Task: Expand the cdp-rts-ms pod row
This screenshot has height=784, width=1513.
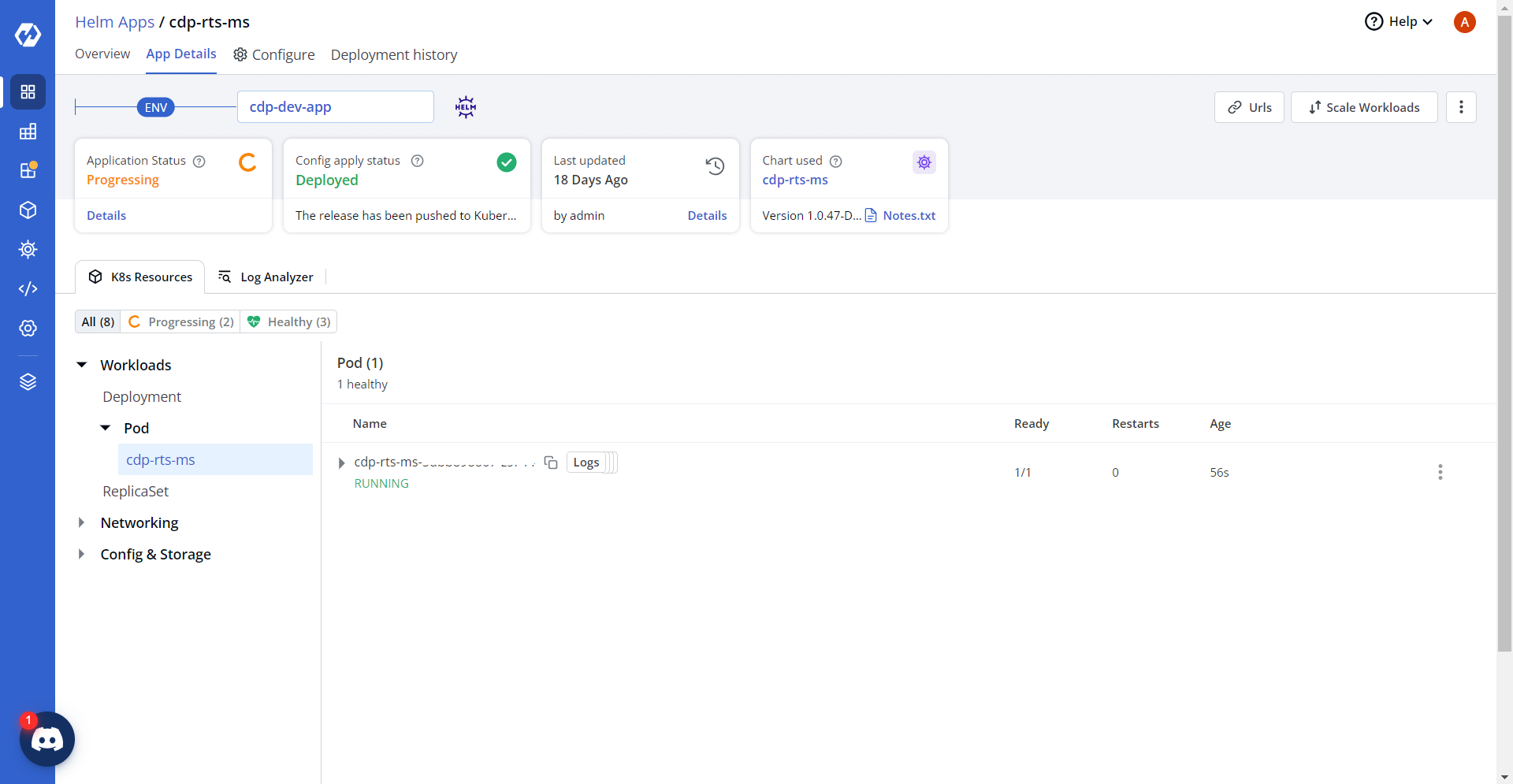Action: 341,463
